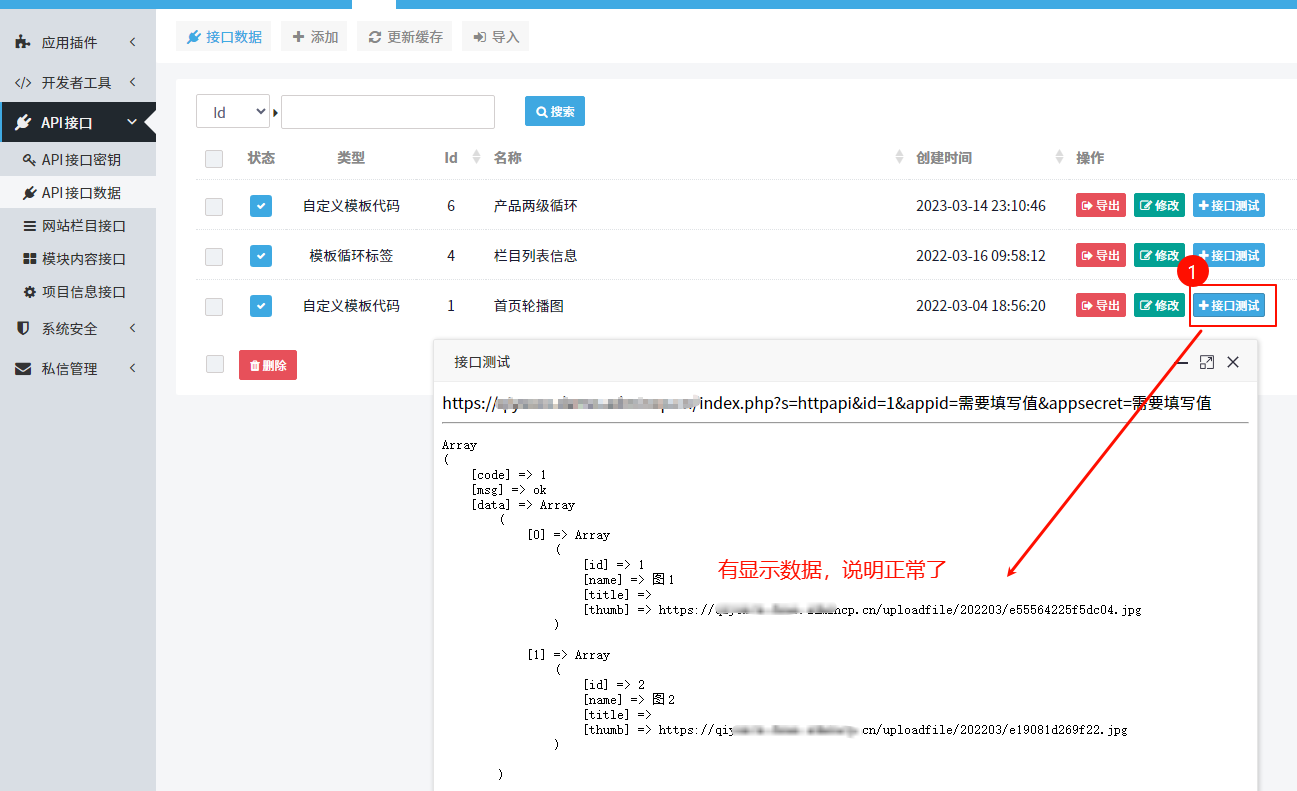Click the red 删除 delete button
This screenshot has height=791, width=1297.
[x=268, y=365]
